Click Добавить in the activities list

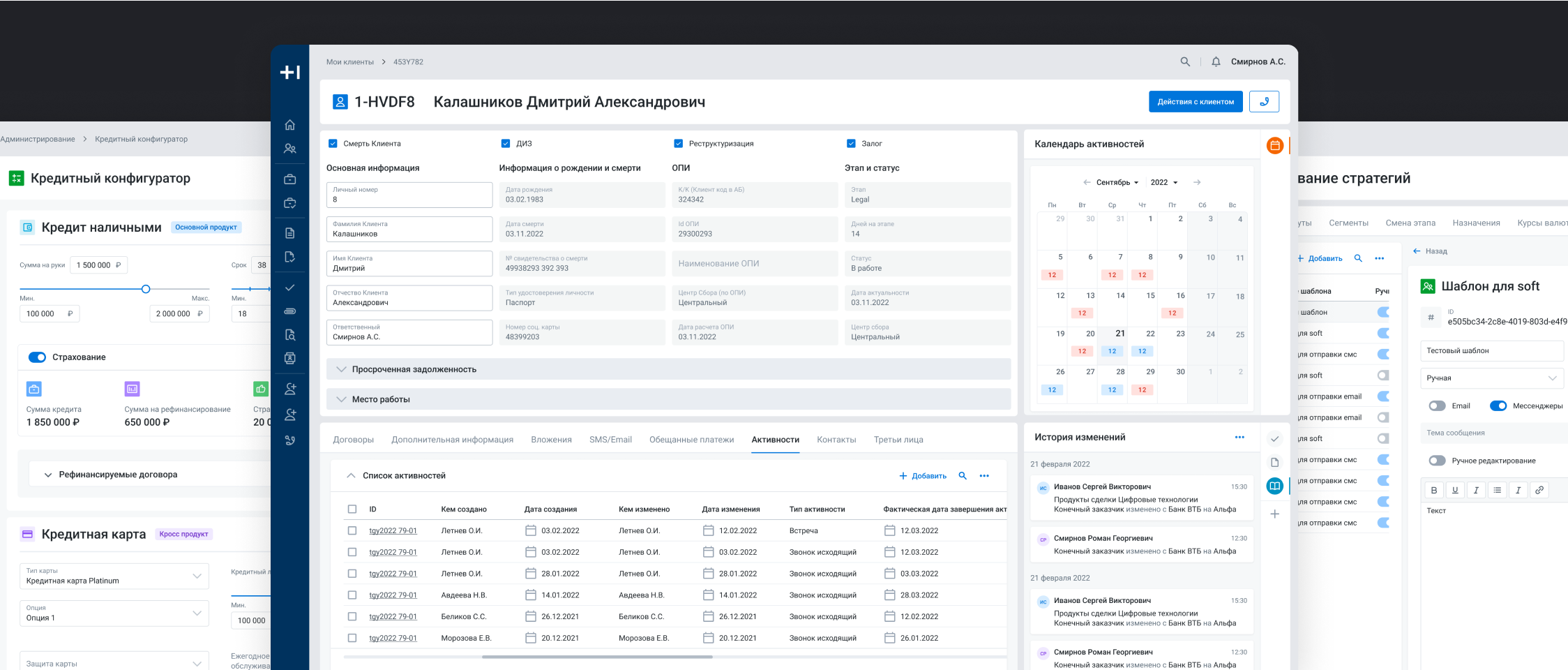tap(923, 476)
